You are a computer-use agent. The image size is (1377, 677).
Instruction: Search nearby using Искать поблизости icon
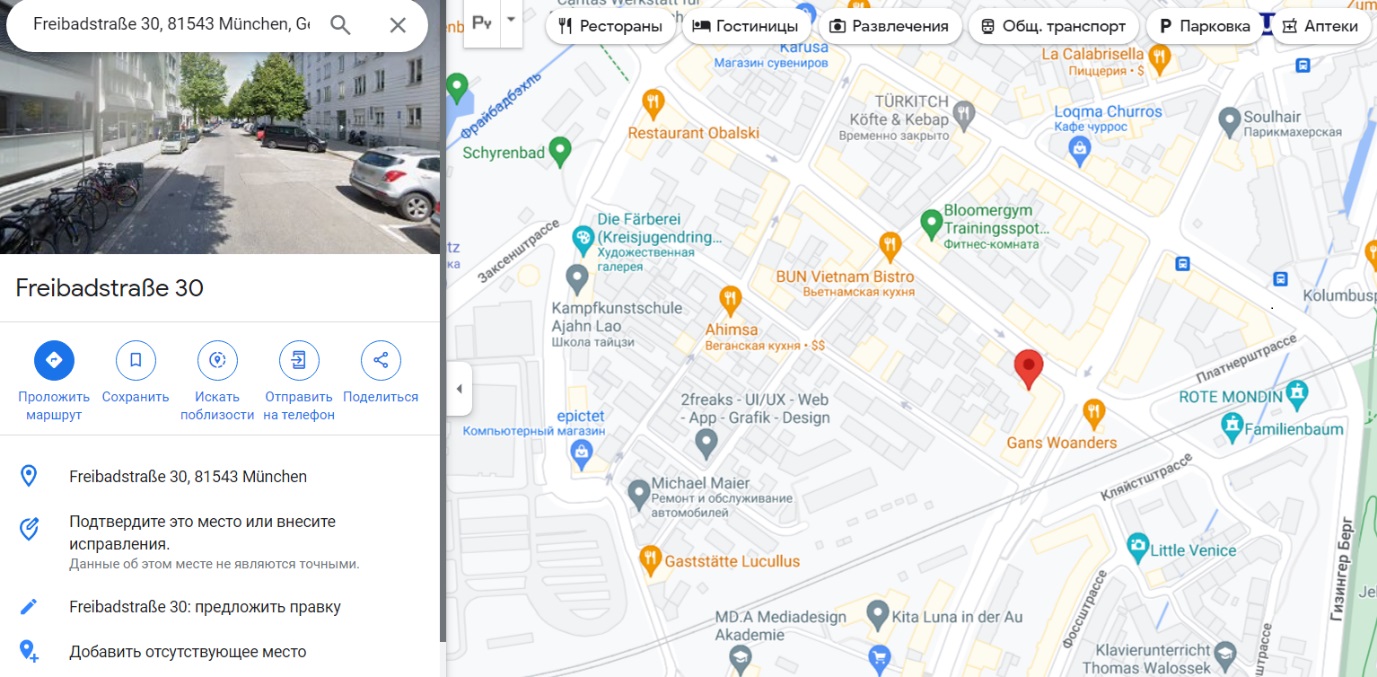[217, 360]
